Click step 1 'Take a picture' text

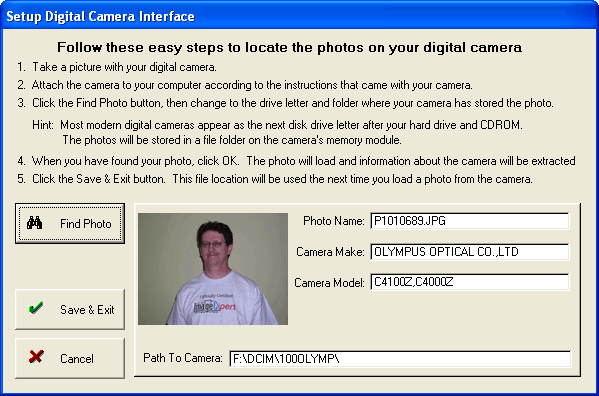coord(117,67)
